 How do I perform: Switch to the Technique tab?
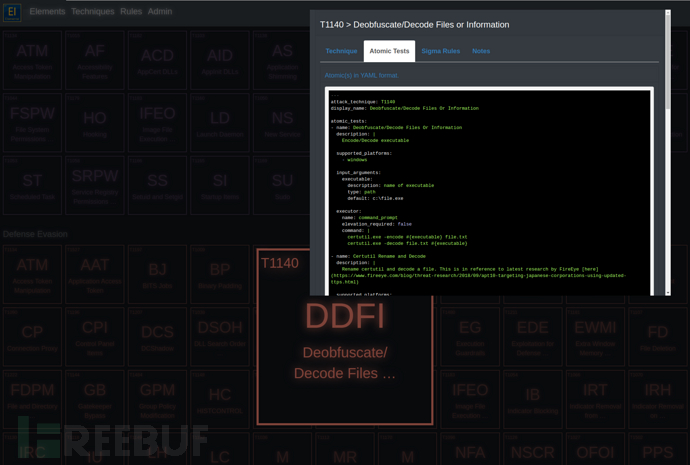click(341, 51)
